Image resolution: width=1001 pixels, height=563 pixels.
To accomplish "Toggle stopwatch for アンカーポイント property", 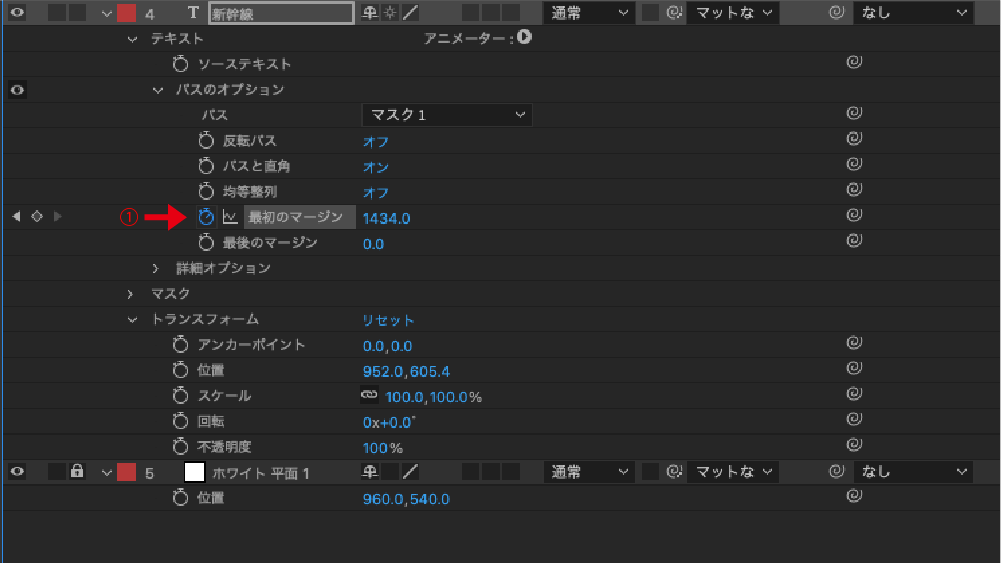I will [x=180, y=345].
